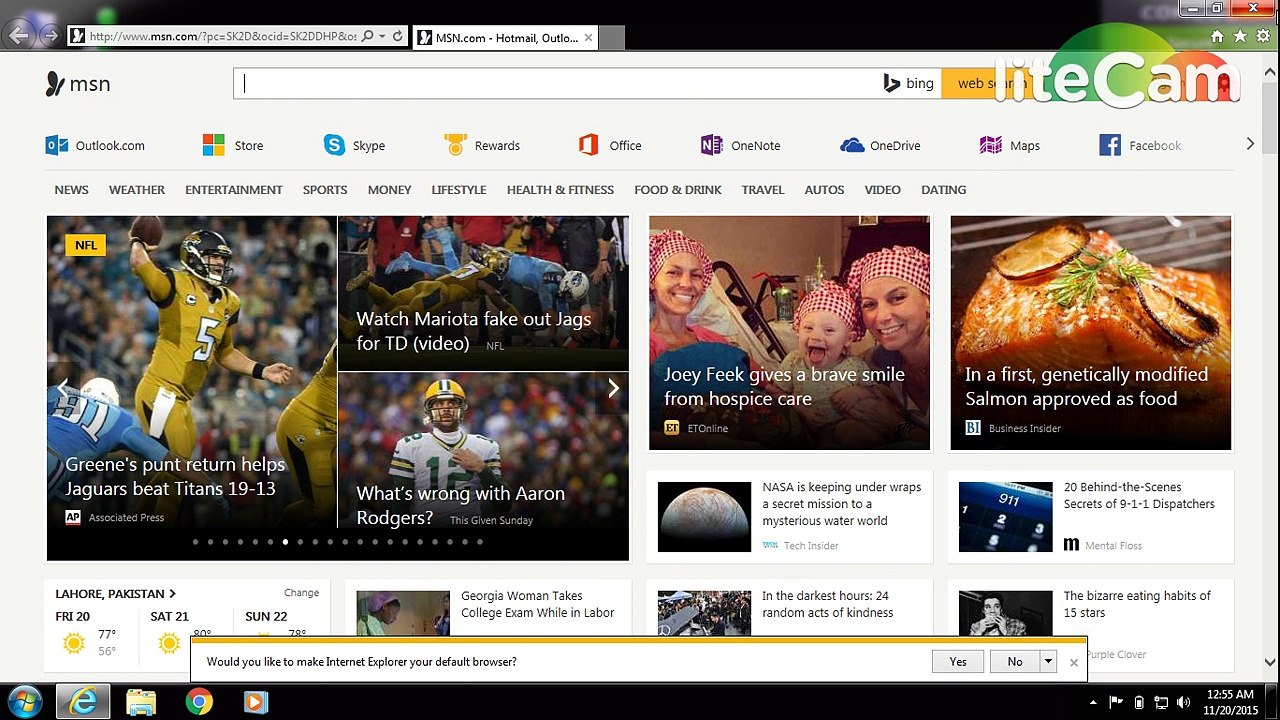The width and height of the screenshot is (1280, 720).
Task: Open the OneNote icon shortcut
Action: coord(711,145)
